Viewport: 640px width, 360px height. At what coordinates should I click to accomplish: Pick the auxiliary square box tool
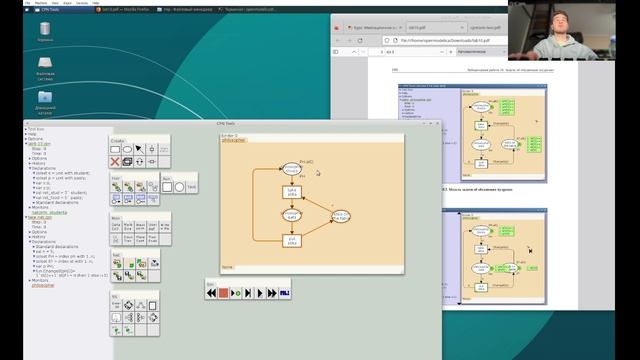(167, 187)
